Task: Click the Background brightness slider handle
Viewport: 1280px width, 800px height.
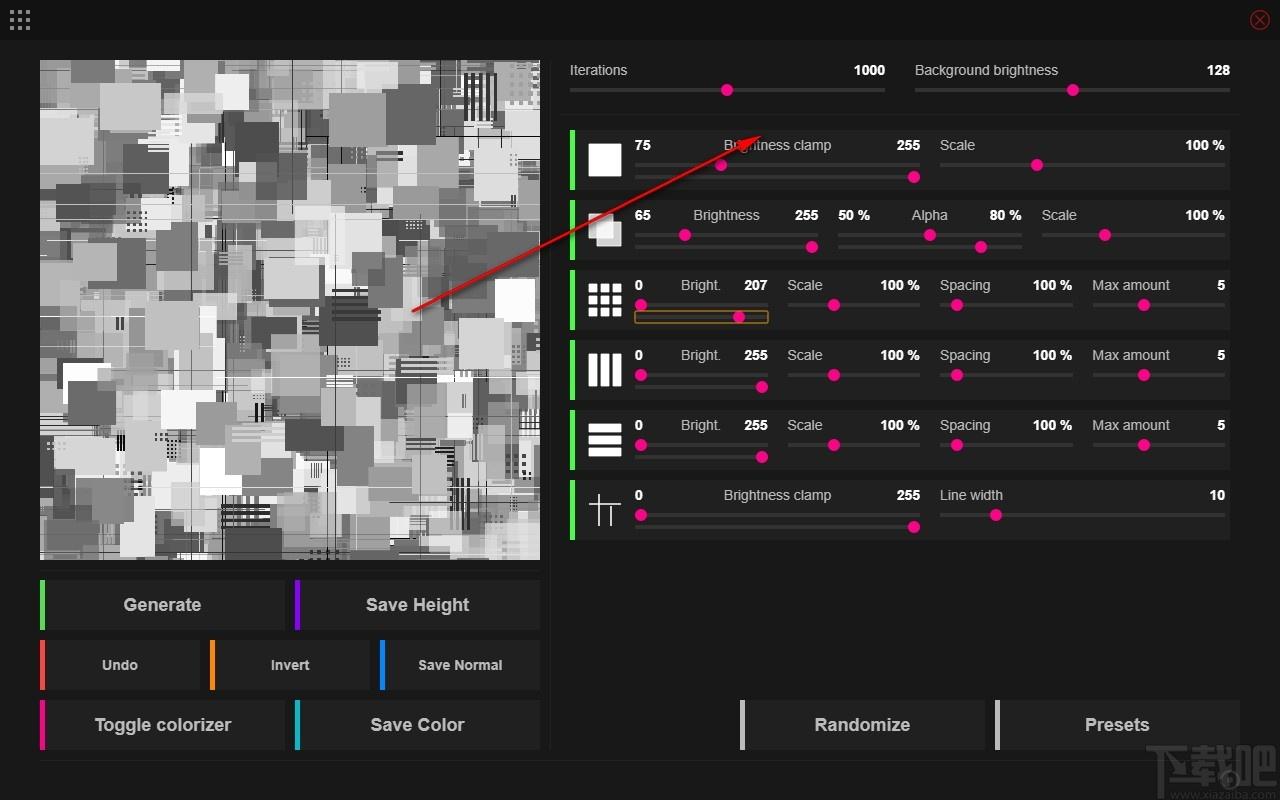Action: pos(1073,90)
